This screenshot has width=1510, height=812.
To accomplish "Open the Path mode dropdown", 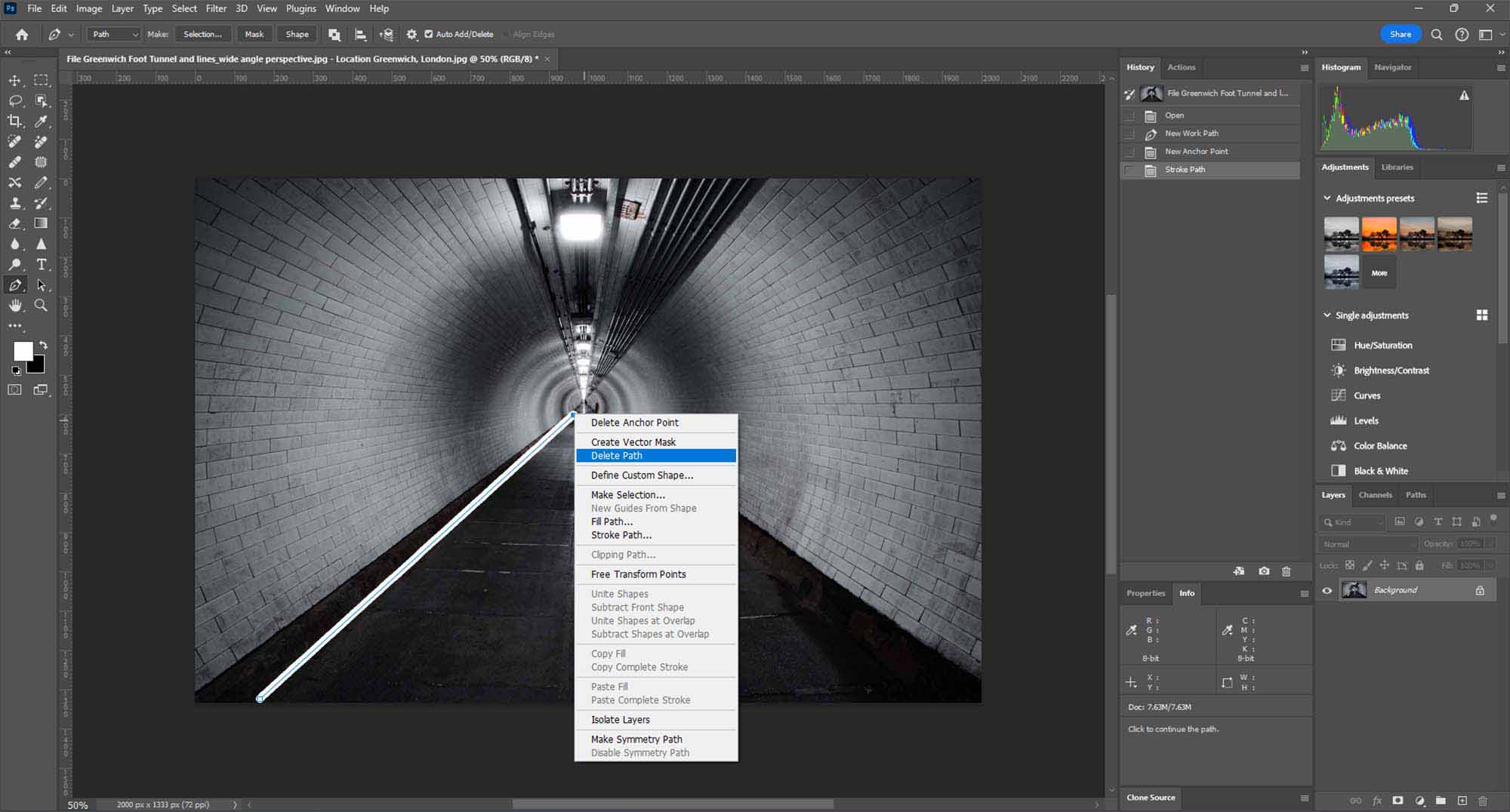I will [x=114, y=34].
